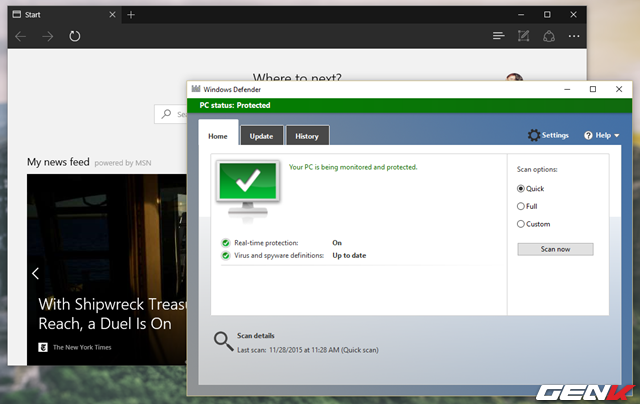This screenshot has height=404, width=640.
Task: Click the Scan details magnifier icon
Action: tap(223, 341)
